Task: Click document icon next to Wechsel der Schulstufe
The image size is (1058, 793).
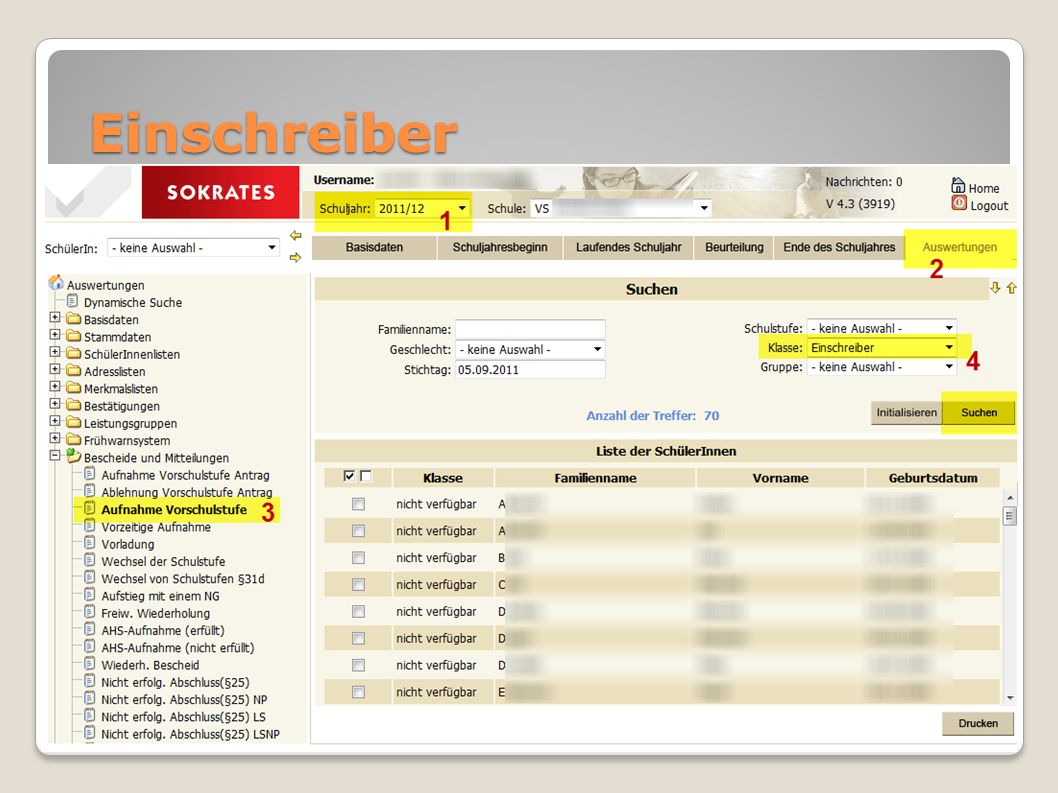Action: point(90,560)
